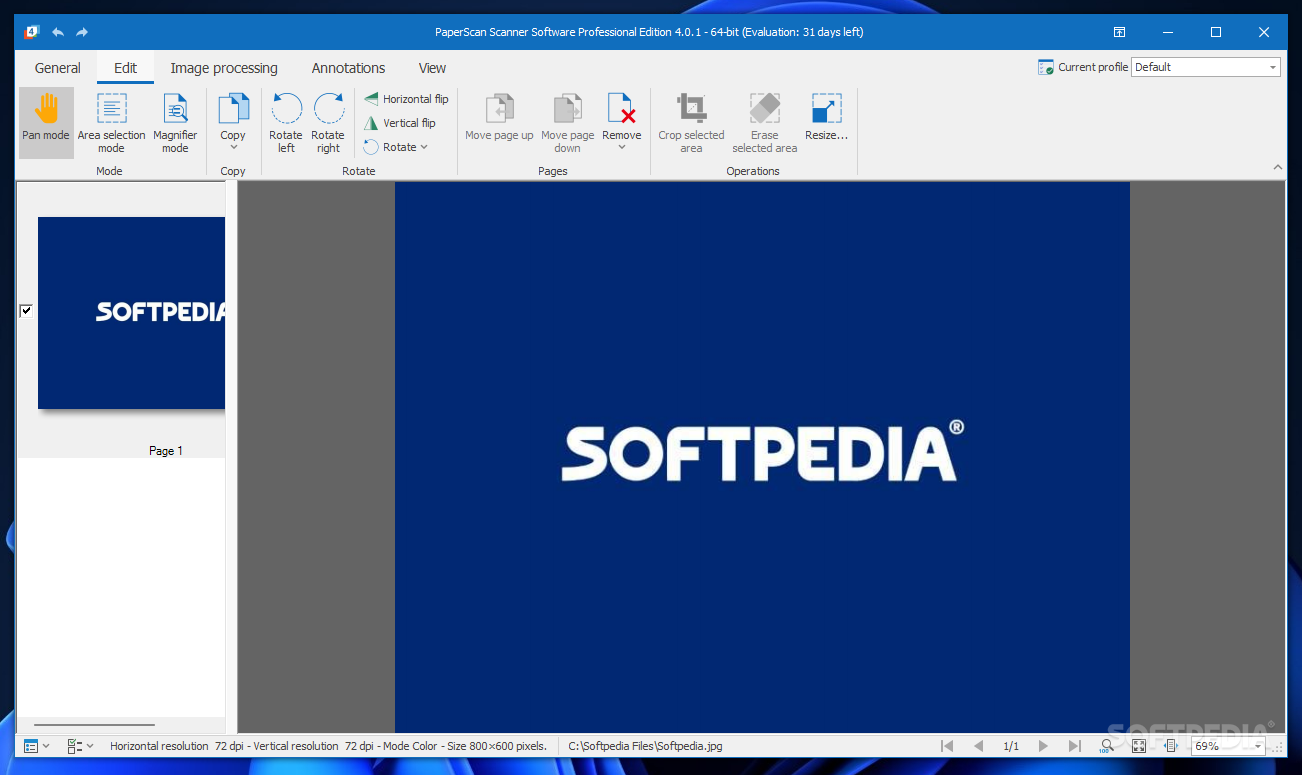1302x775 pixels.
Task: Activate Pan mode hand tool
Action: tap(46, 122)
